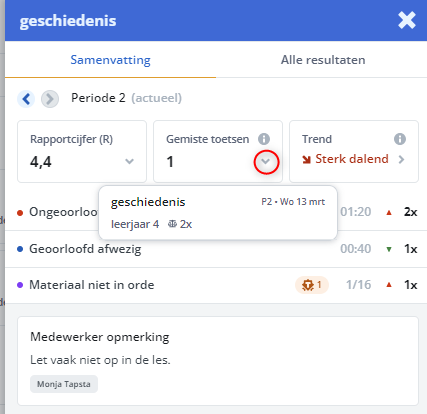The width and height of the screenshot is (427, 414).
Task: Open the geschiedenis missed test popup entry
Action: pos(218,213)
